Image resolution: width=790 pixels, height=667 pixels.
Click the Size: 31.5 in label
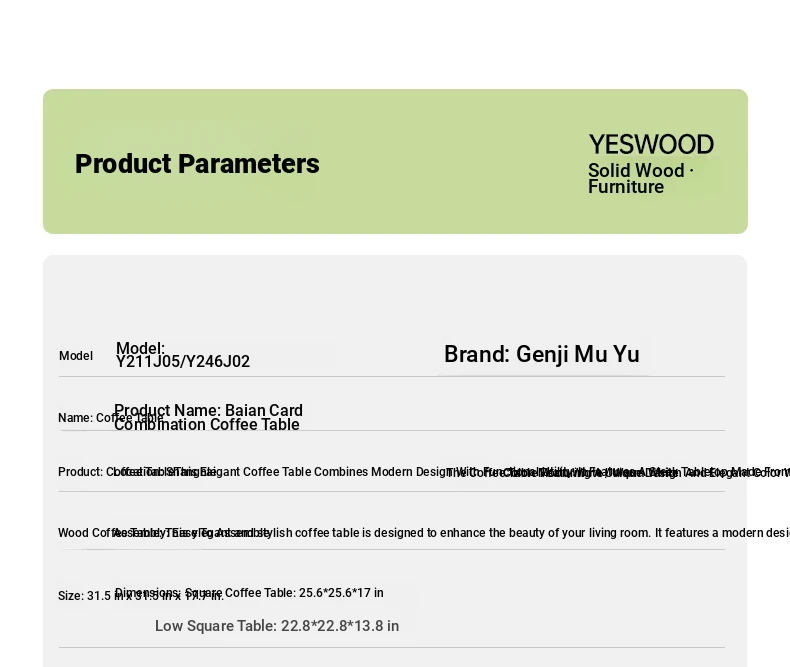coord(85,595)
